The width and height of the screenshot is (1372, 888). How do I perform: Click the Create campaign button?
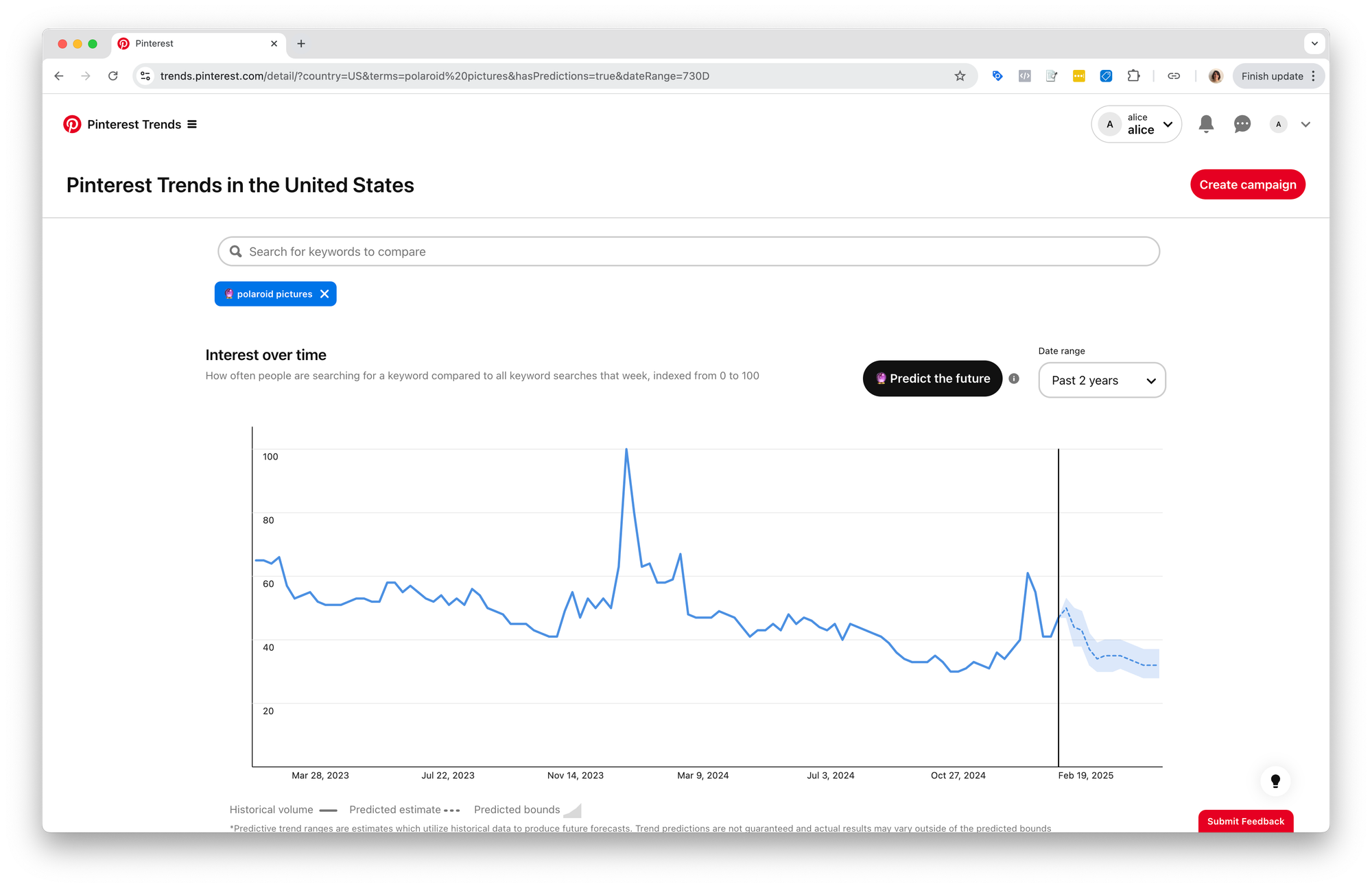click(1247, 184)
